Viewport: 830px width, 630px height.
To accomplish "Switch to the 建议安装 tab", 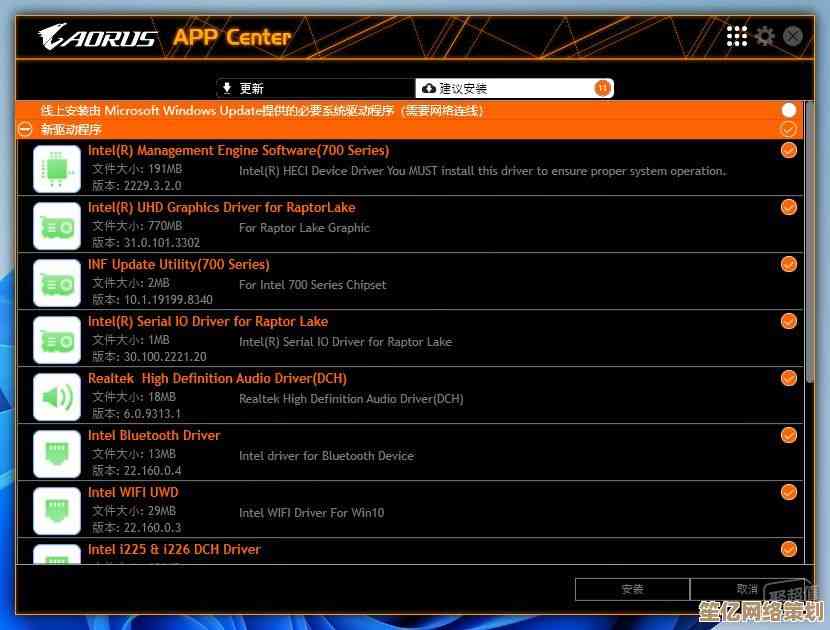I will pyautogui.click(x=514, y=88).
